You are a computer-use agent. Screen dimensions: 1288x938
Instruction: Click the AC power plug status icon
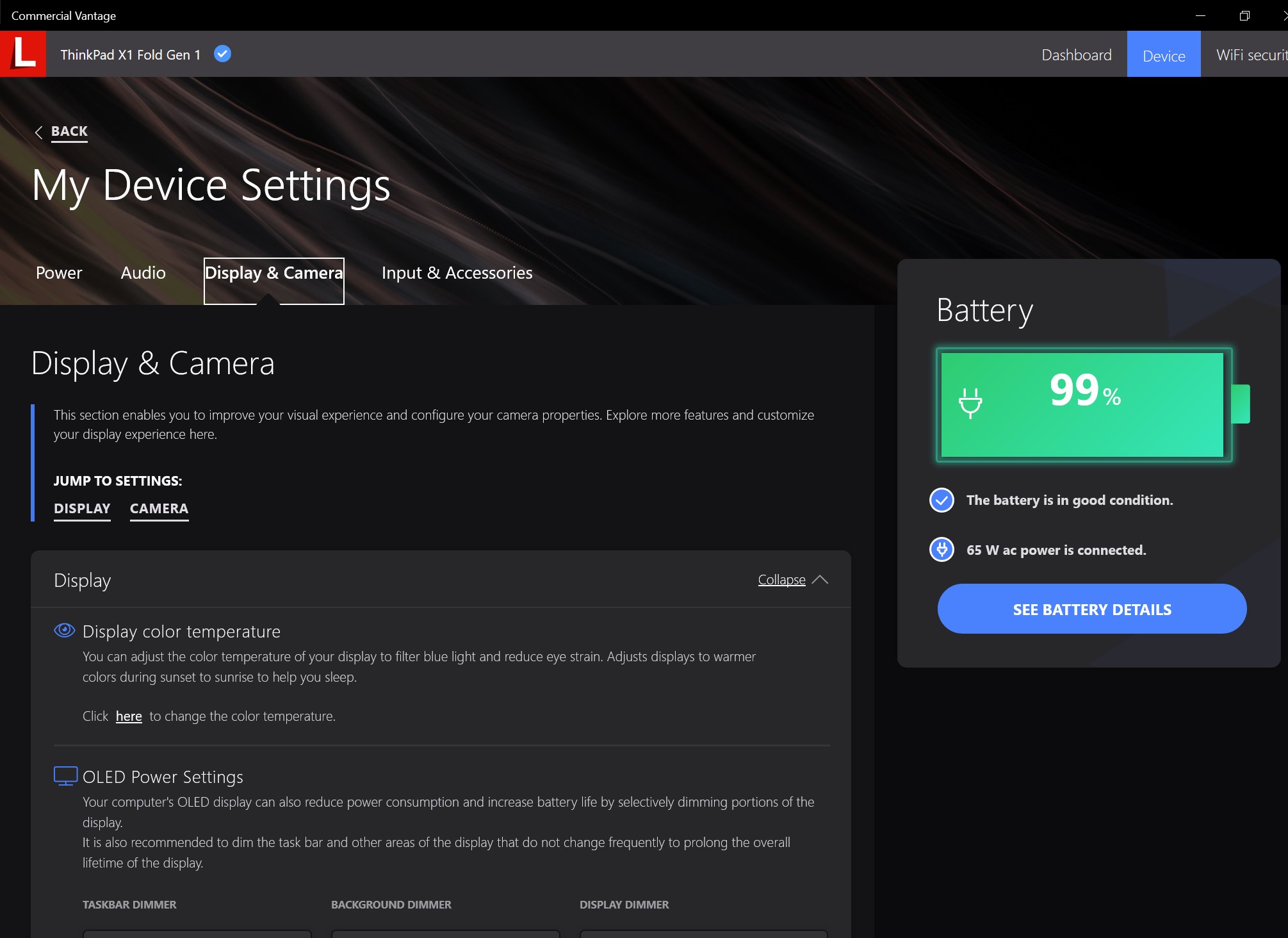tap(942, 550)
